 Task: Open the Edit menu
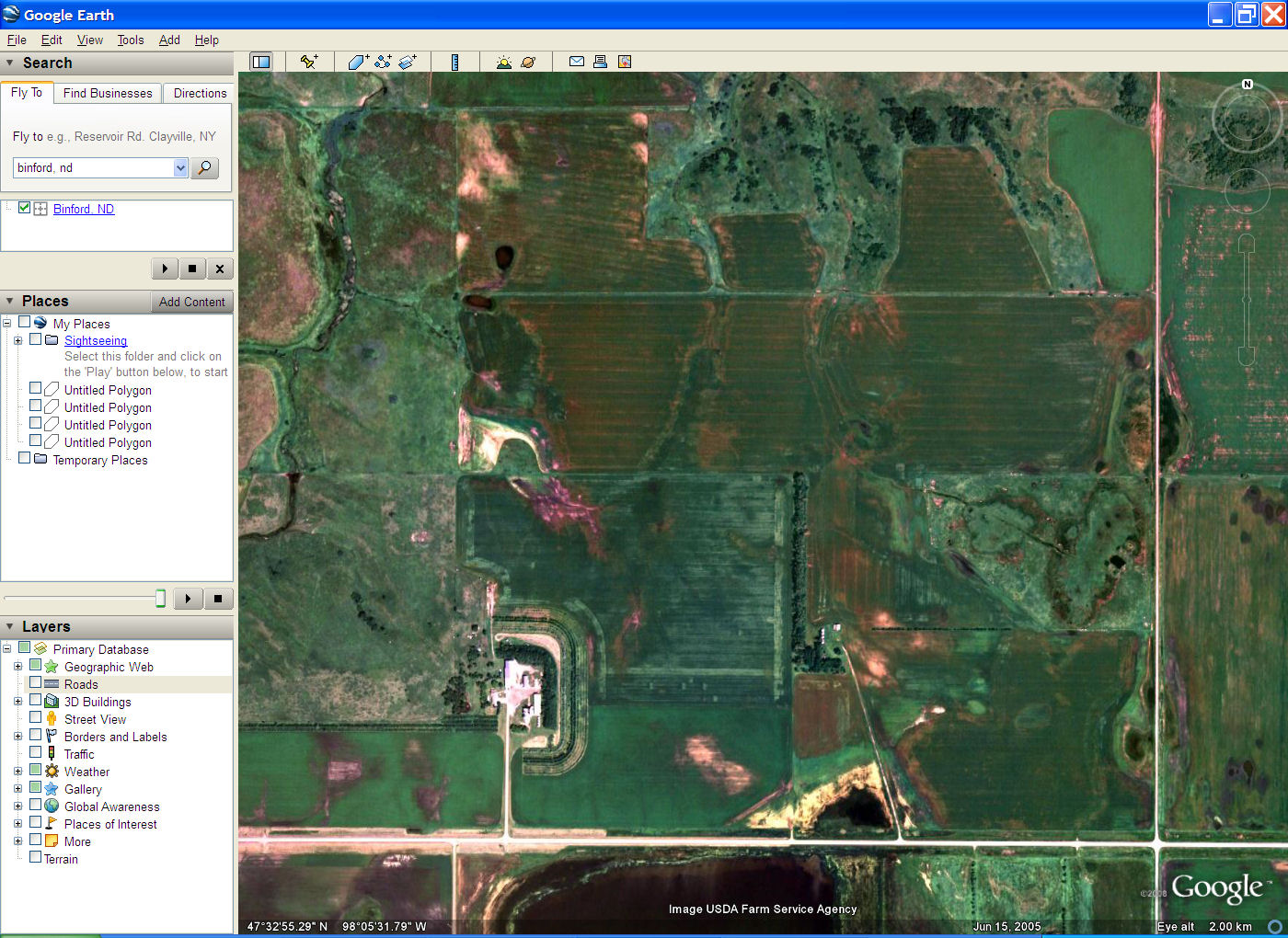click(x=52, y=40)
